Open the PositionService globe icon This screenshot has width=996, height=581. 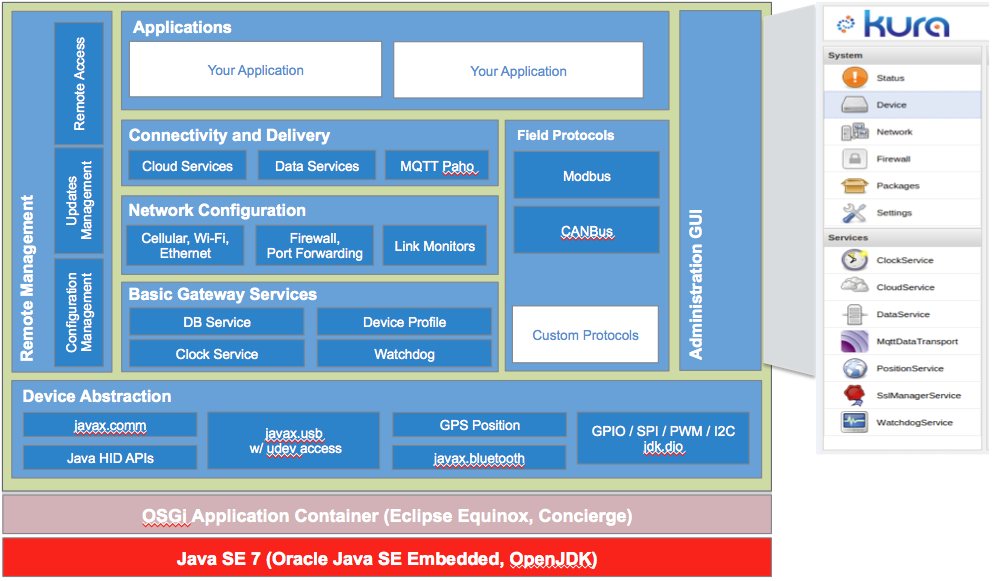[855, 368]
